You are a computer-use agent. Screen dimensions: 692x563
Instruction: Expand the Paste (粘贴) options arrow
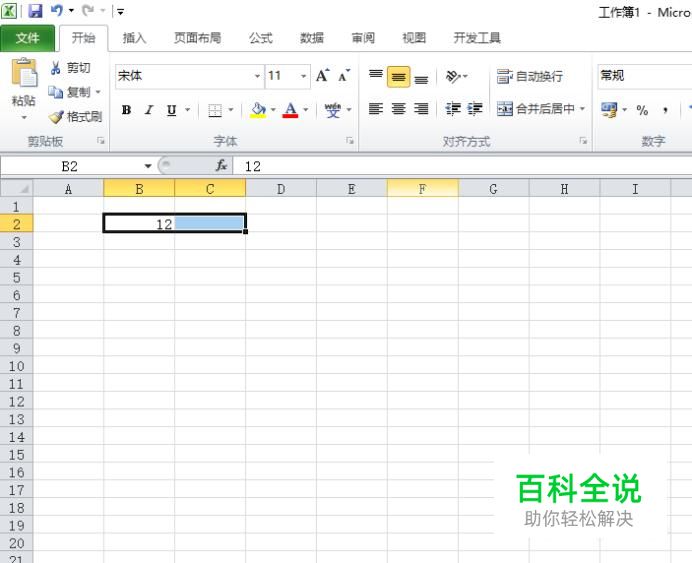tap(24, 117)
